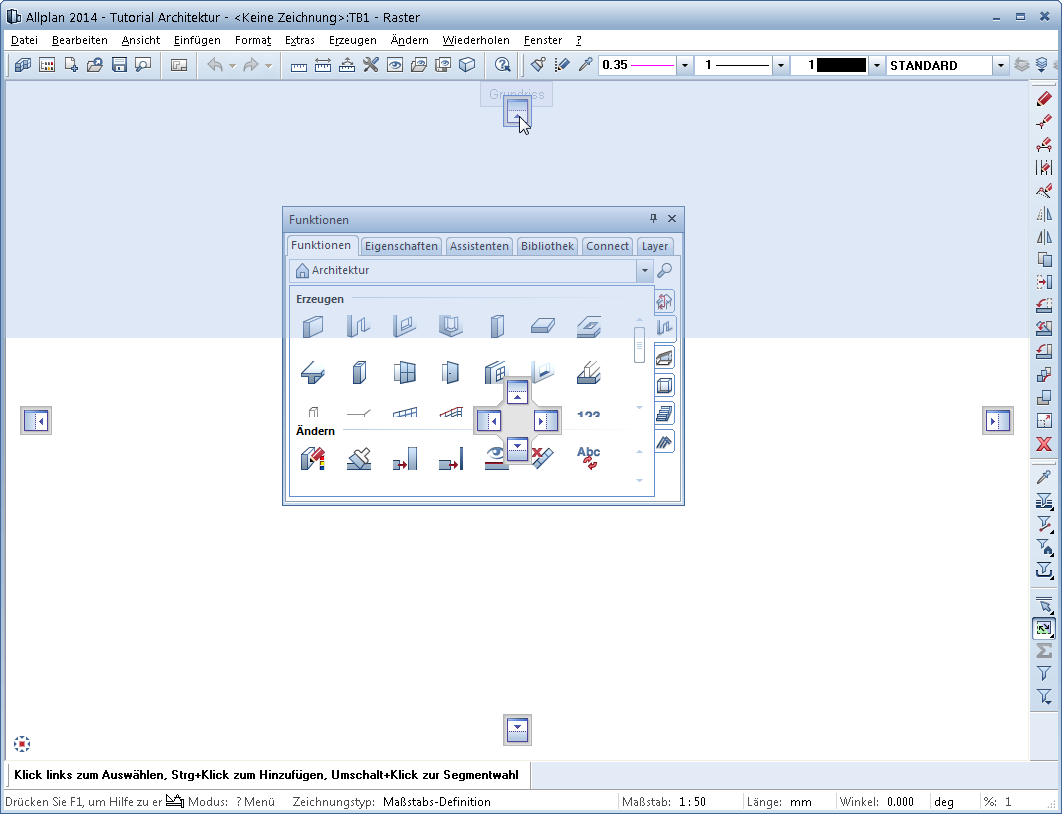Click the Abc text replace icon in Ändern
The height and width of the screenshot is (814, 1062).
(589, 458)
